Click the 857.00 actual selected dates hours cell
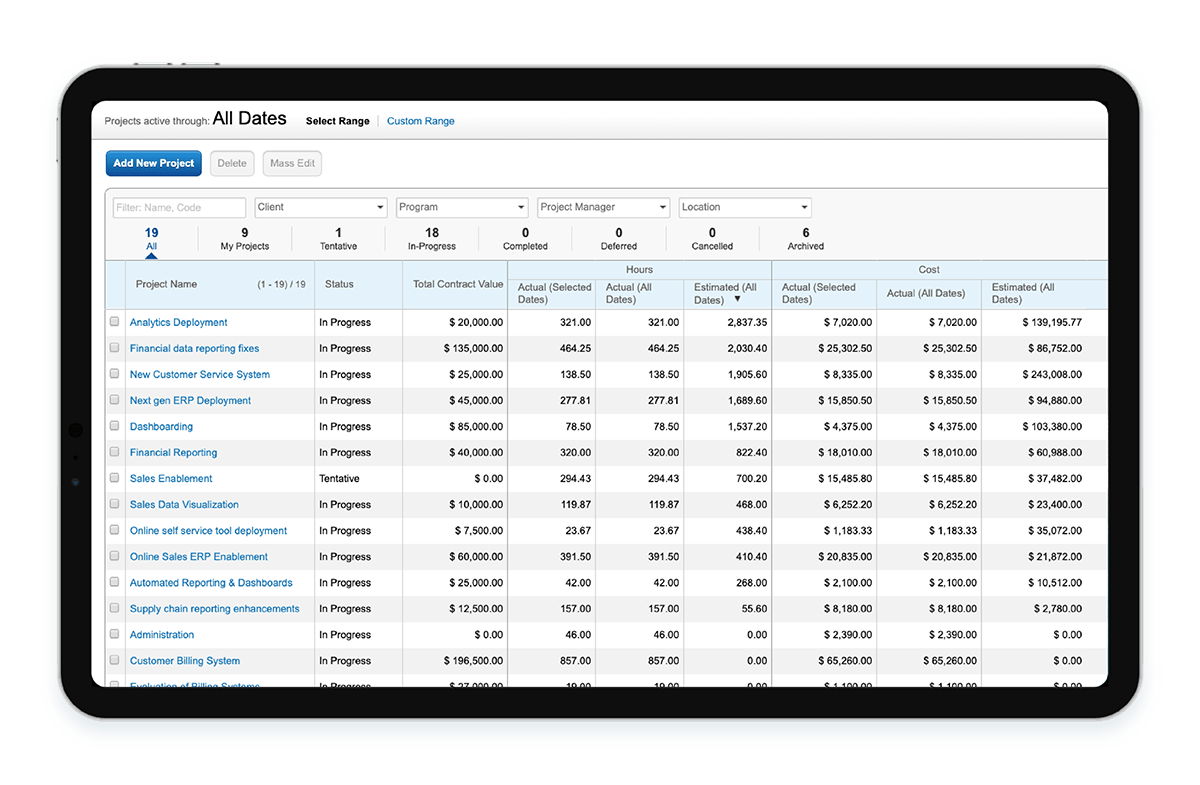 [x=575, y=660]
